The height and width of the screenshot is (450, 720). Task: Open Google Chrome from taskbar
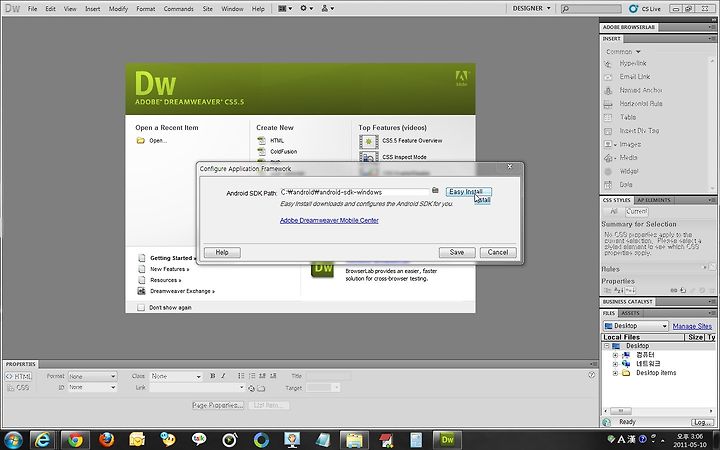(x=75, y=440)
